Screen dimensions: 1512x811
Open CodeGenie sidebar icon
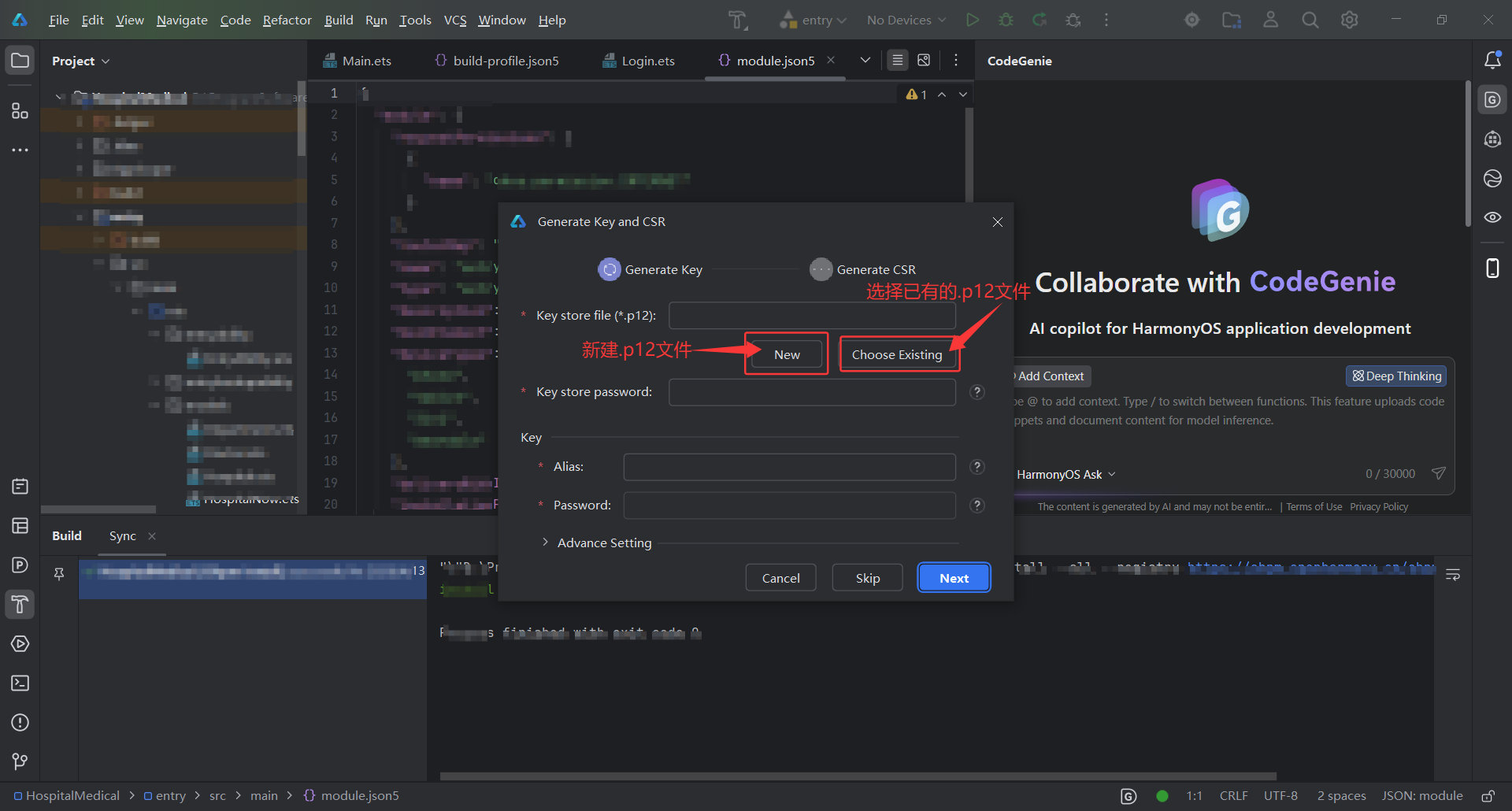(1492, 100)
